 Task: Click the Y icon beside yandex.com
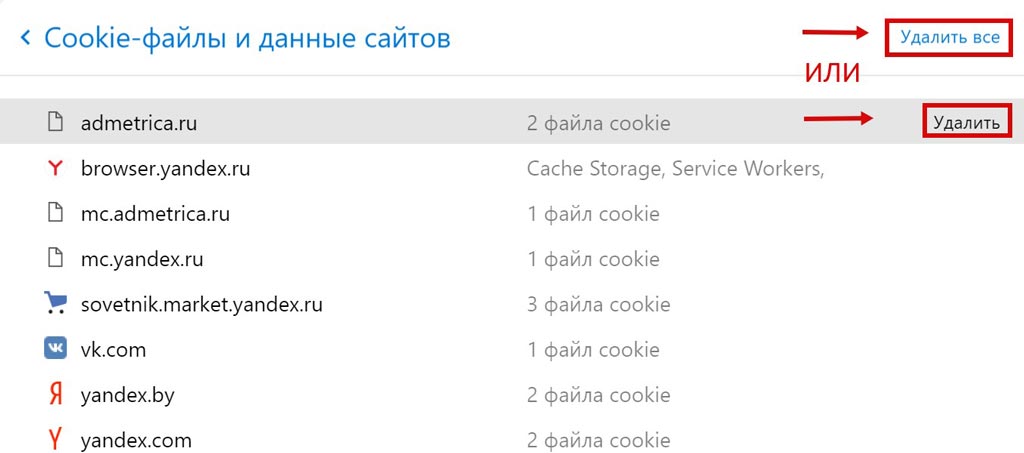click(55, 440)
